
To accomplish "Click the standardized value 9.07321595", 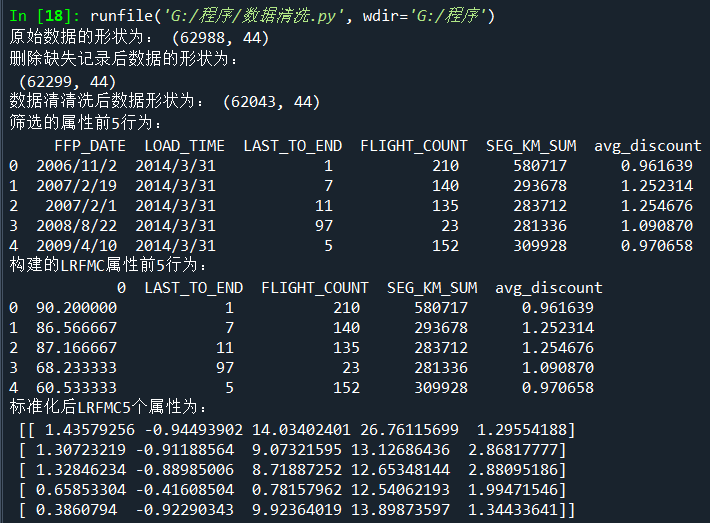I will (x=297, y=450).
